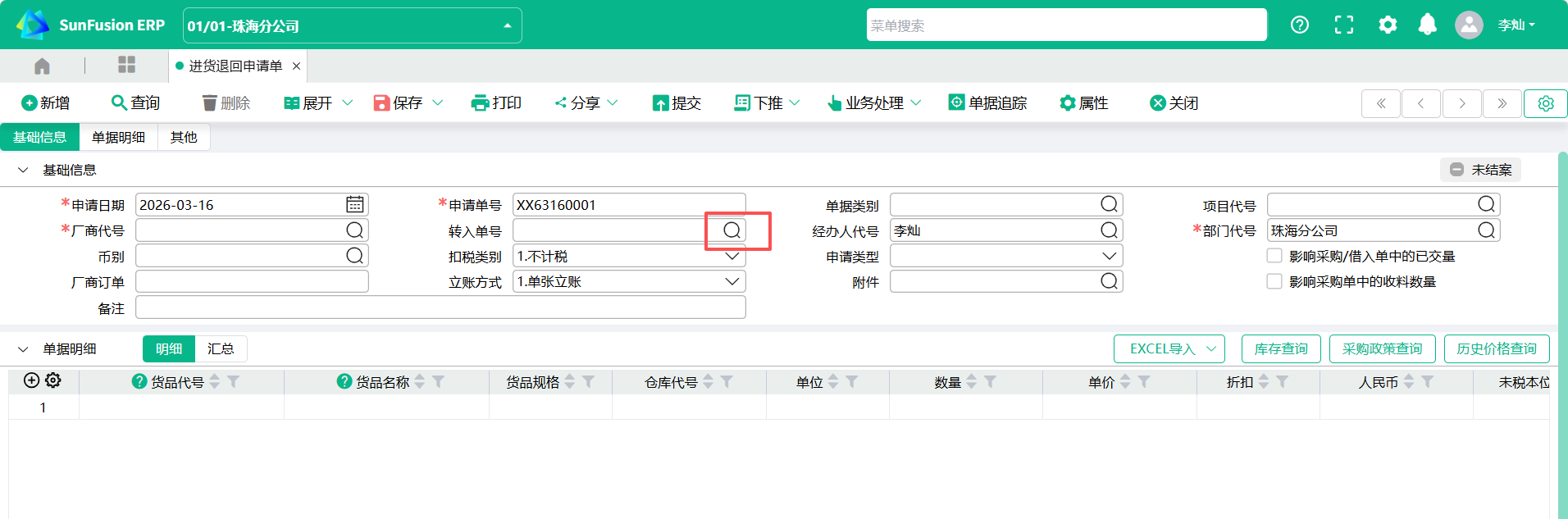Click the 单据追踪 document tracking icon
1568x519 pixels.
pyautogui.click(x=956, y=102)
